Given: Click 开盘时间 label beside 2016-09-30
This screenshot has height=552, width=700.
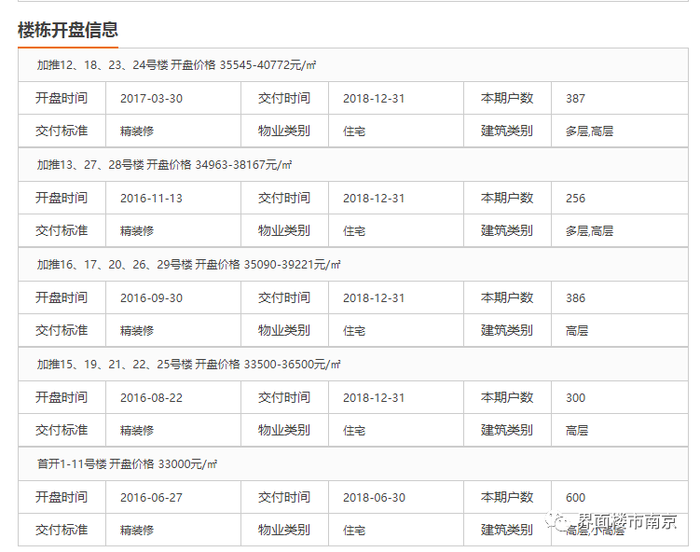Looking at the screenshot, I should (x=62, y=297).
